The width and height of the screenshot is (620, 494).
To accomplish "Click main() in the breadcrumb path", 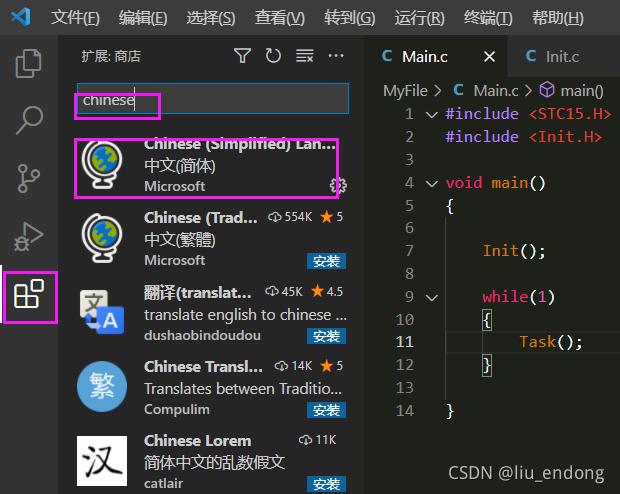I will tap(582, 91).
